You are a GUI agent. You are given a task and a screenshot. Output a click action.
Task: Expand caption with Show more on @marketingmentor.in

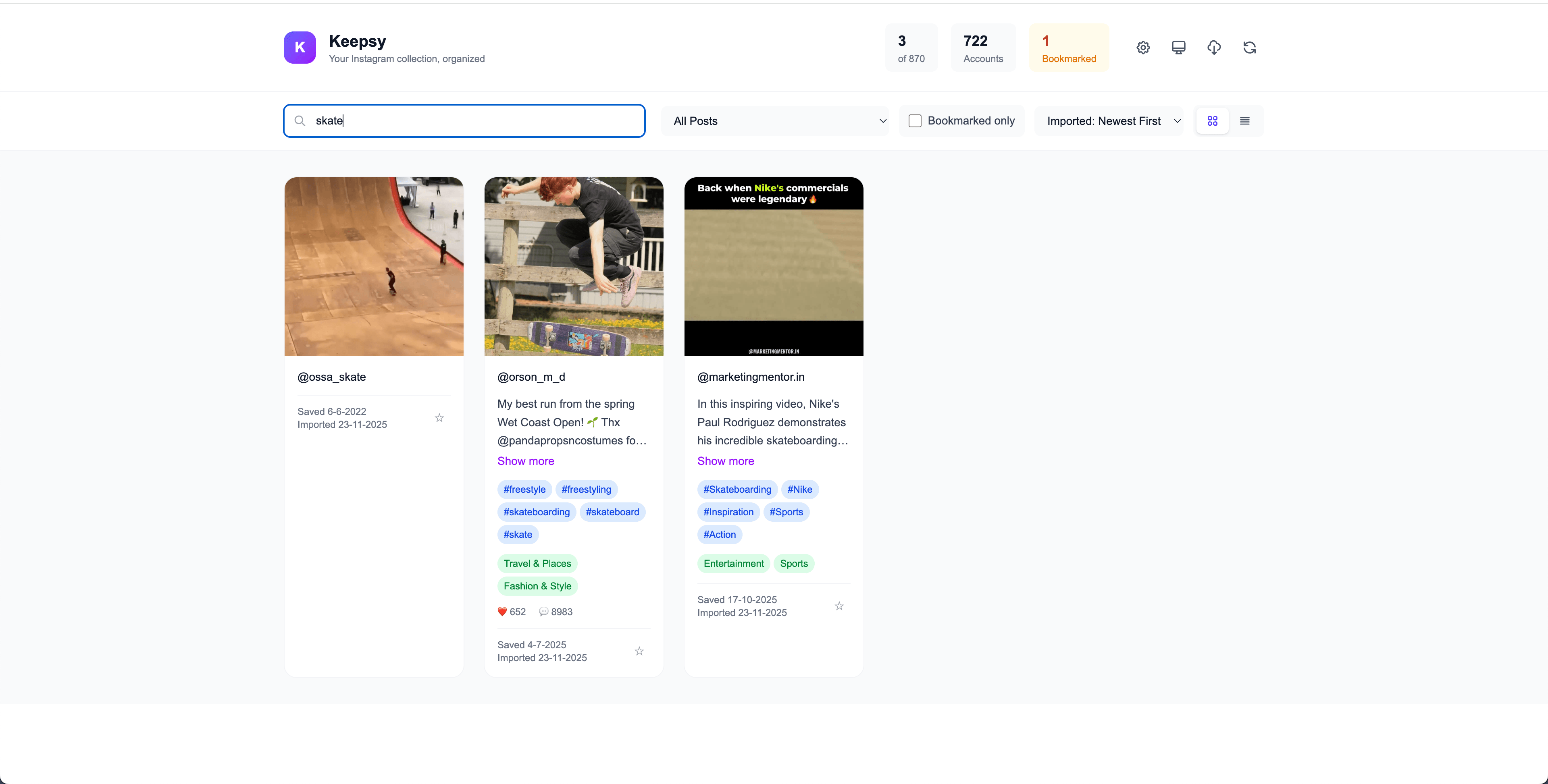coord(725,461)
